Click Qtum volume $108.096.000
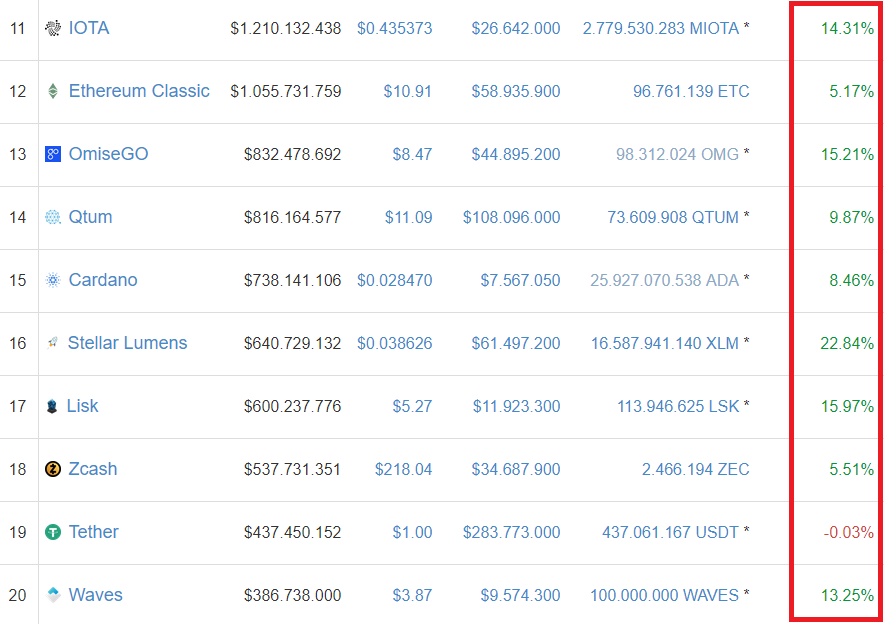Screen dimensions: 884x624 511,218
